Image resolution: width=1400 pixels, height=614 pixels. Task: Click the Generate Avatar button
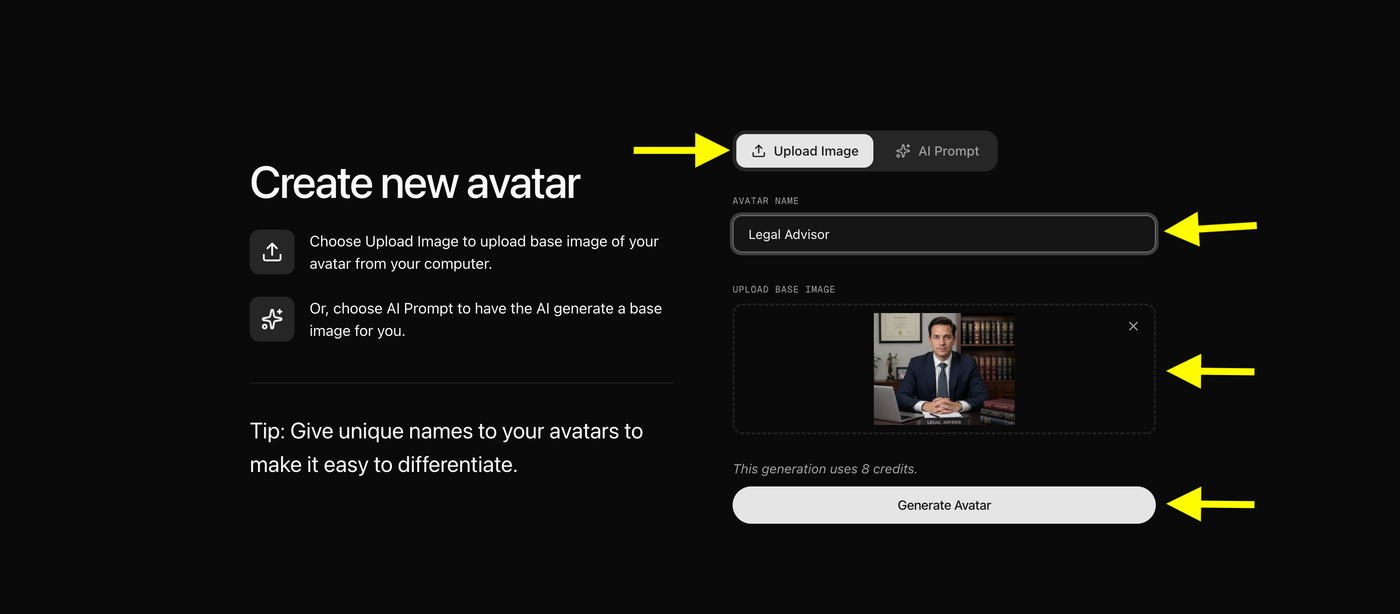(944, 505)
